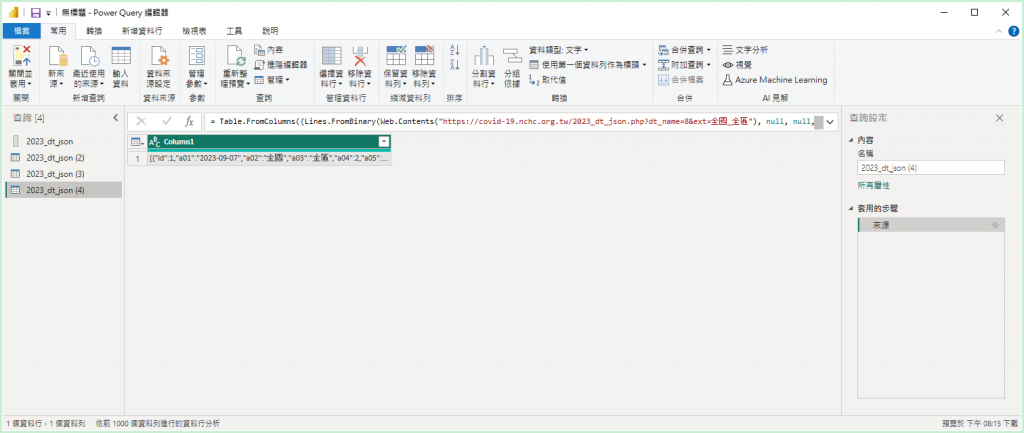Screen dimensions: 1024x433
Task: Click Split Column (分割資料行) icon
Action: [483, 56]
